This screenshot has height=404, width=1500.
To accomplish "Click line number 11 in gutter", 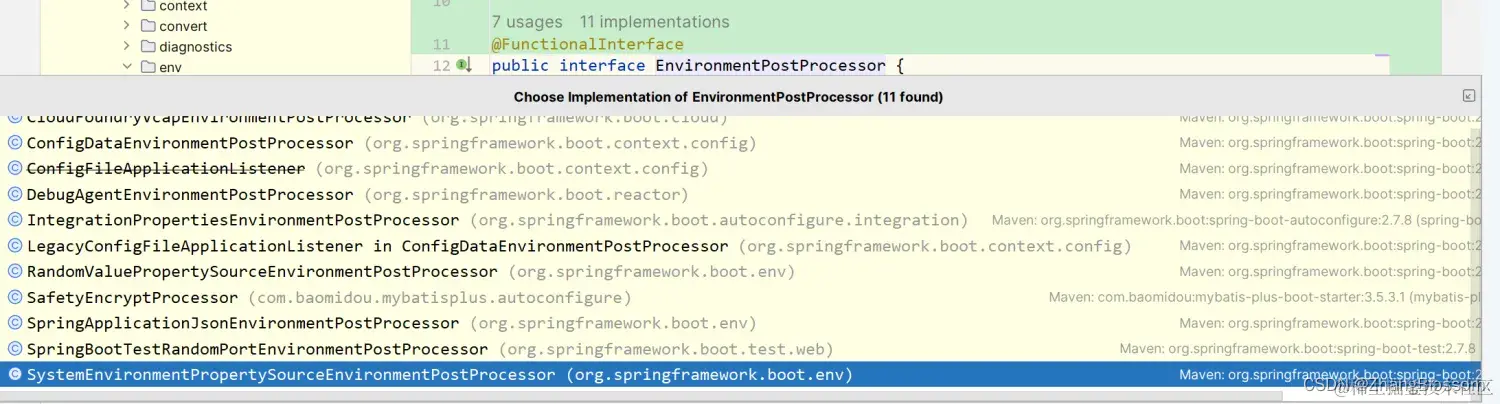I will pos(441,45).
